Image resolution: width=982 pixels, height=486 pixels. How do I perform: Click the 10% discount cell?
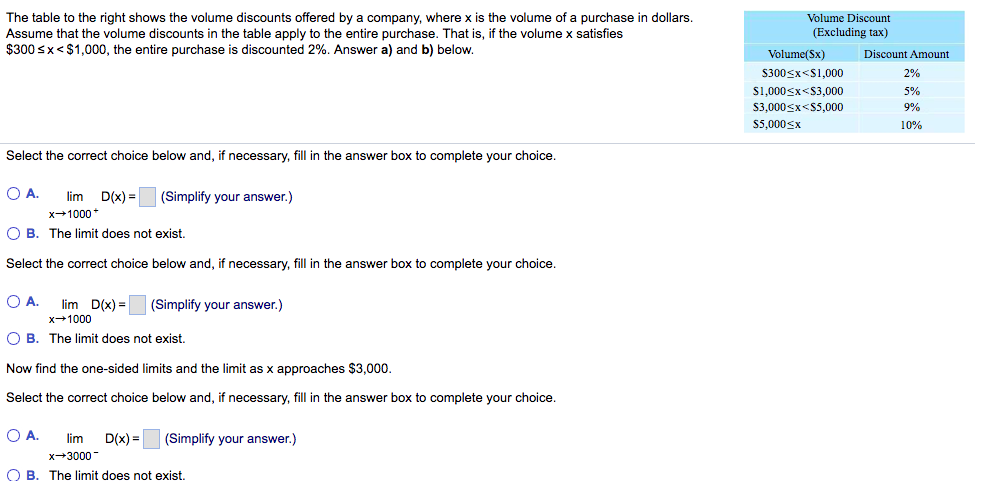pyautogui.click(x=911, y=125)
